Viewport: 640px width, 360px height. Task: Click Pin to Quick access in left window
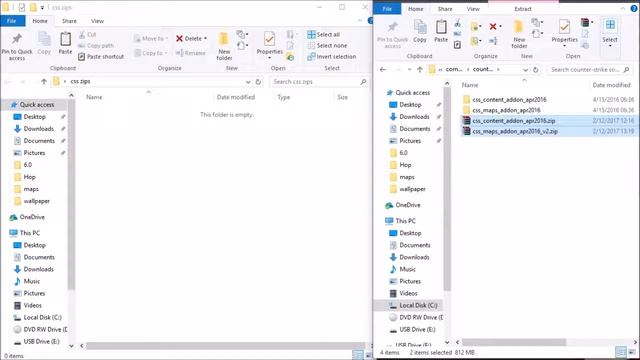(x=17, y=47)
